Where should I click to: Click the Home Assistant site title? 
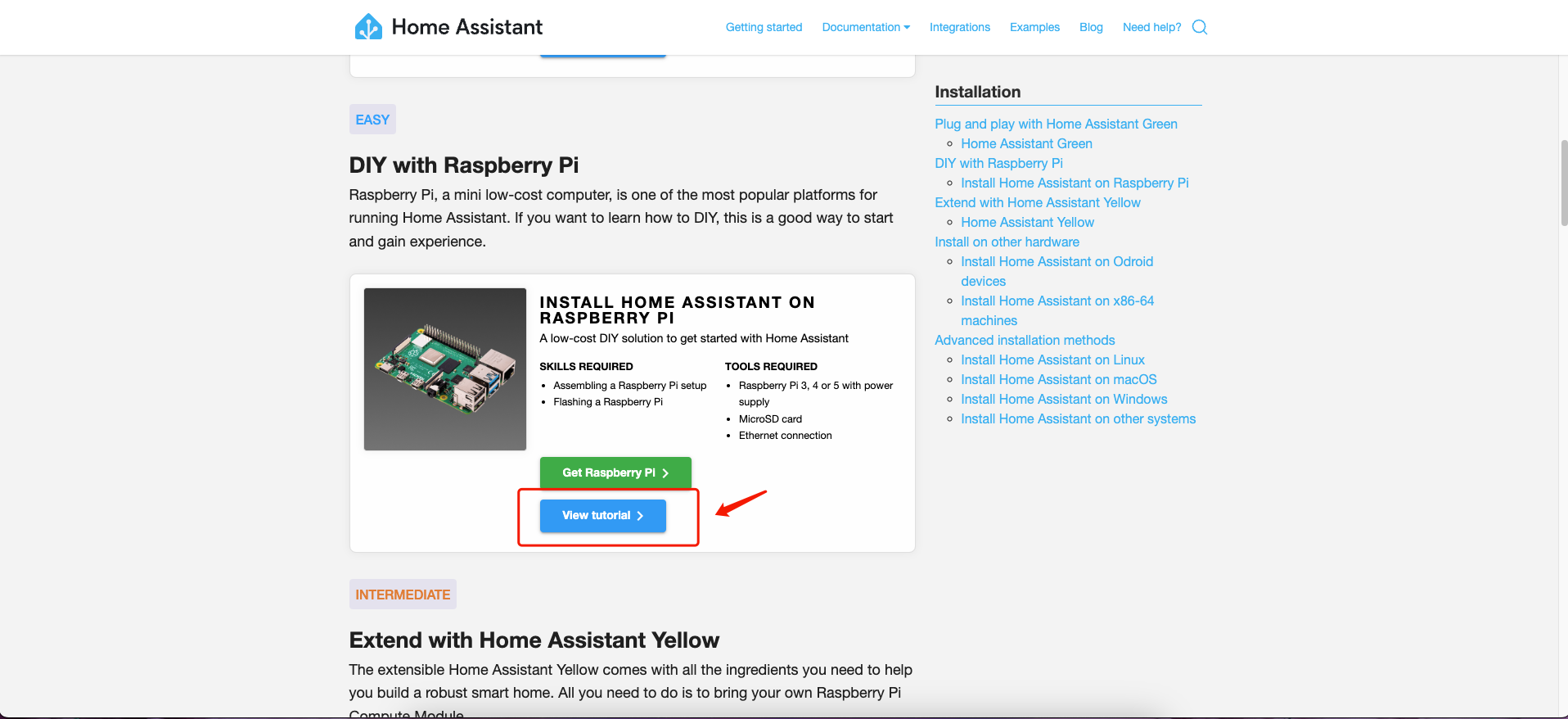point(466,27)
